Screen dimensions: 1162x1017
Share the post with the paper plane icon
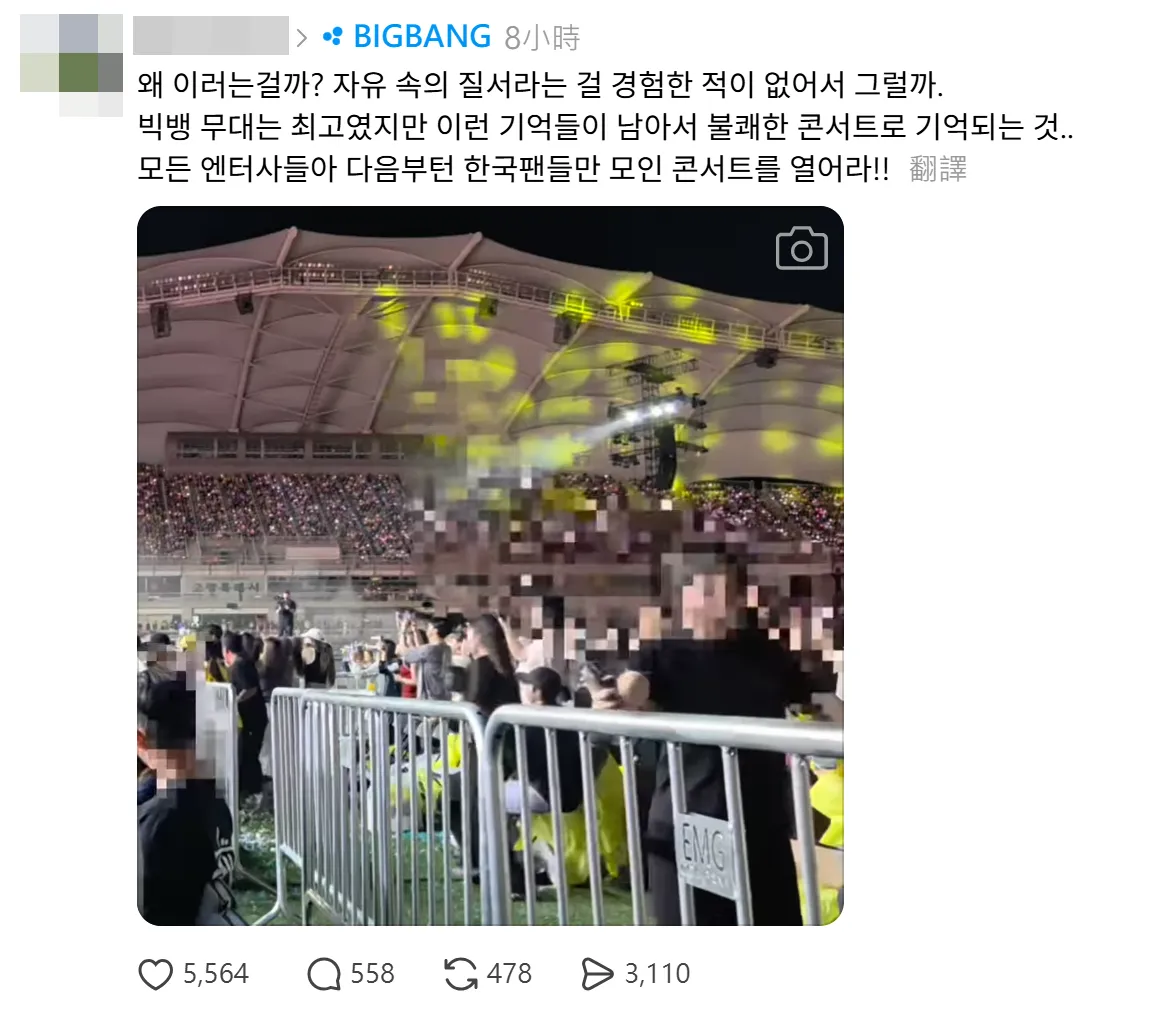click(597, 974)
